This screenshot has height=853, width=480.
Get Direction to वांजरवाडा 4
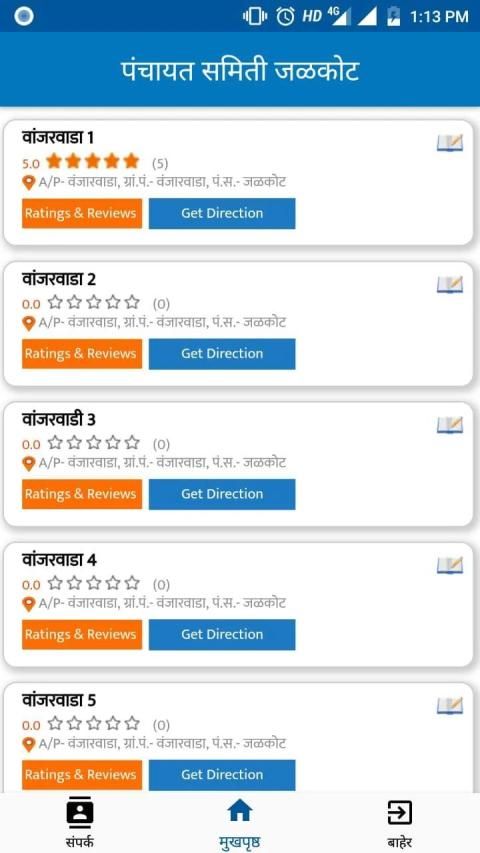tap(222, 634)
